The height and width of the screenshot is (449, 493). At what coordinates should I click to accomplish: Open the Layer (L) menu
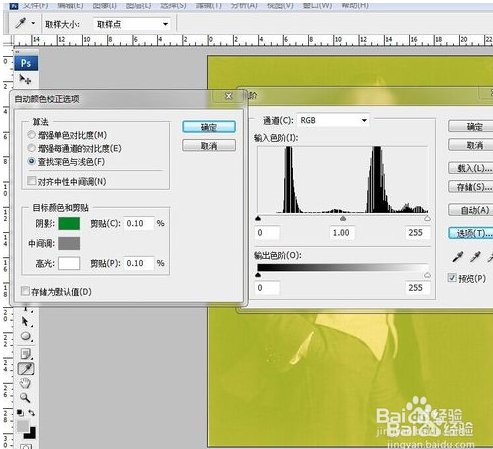139,5
